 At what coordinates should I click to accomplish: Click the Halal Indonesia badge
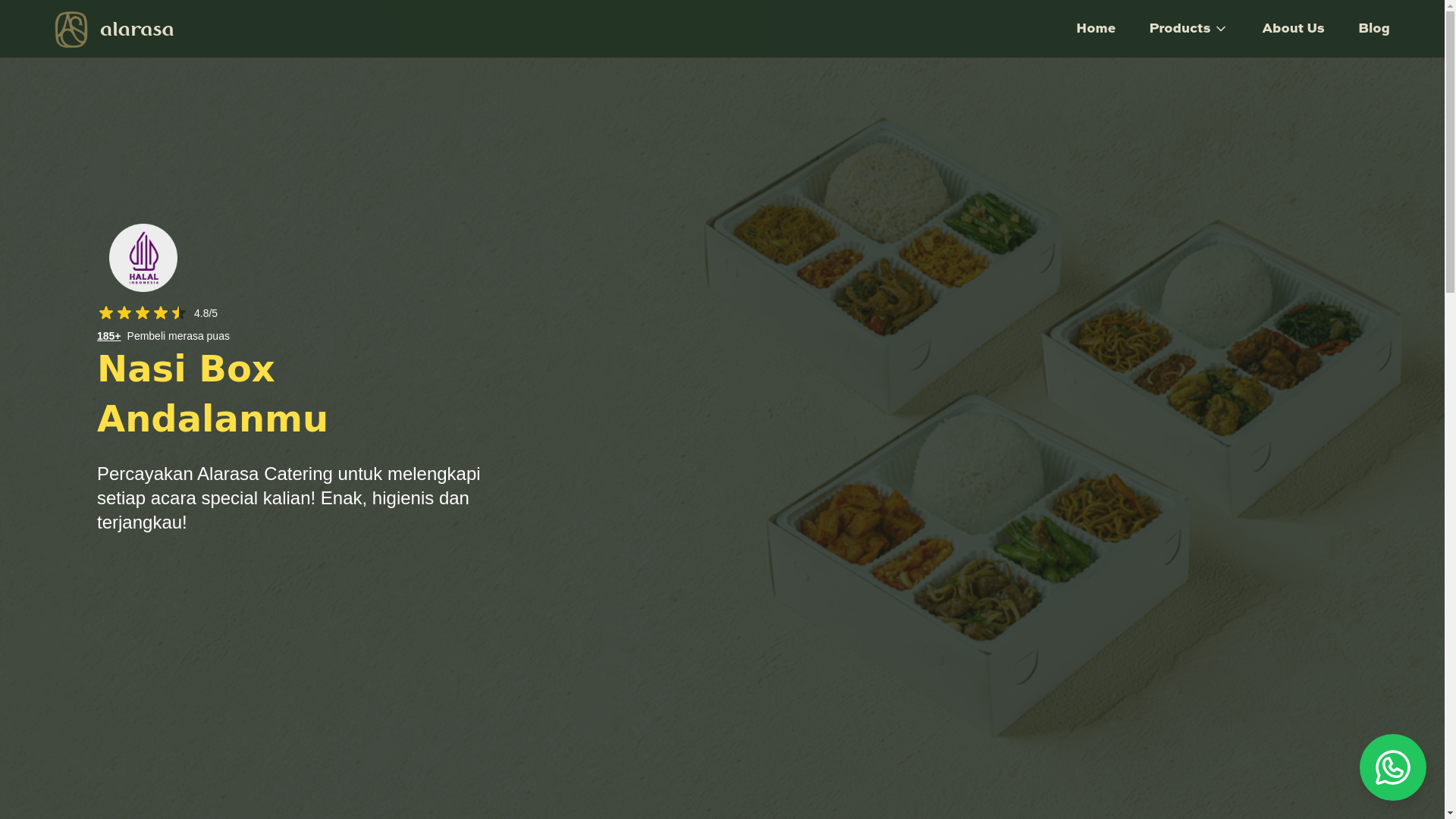(143, 258)
